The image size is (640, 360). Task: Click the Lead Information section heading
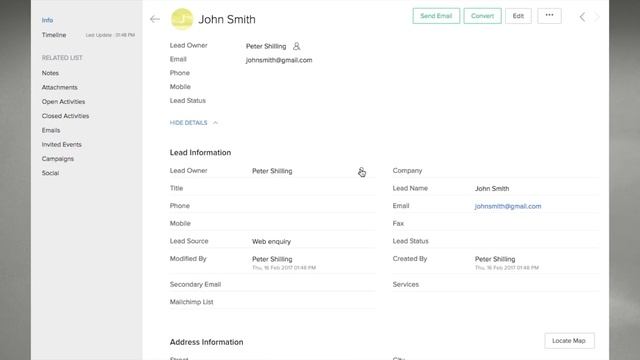[200, 152]
